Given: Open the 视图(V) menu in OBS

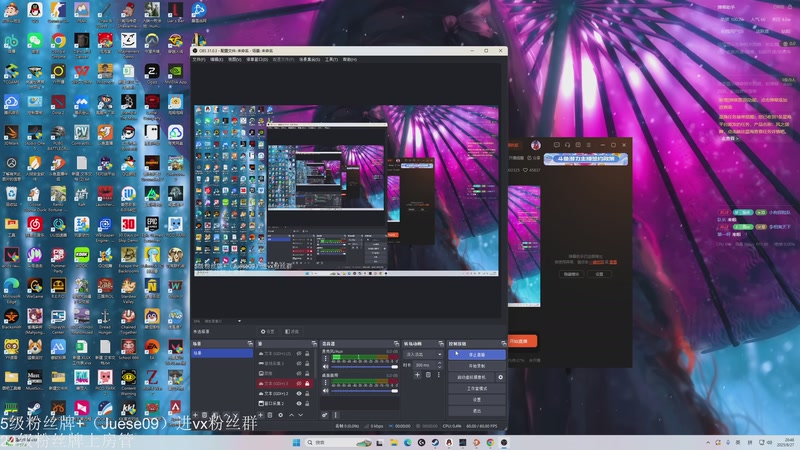Looking at the screenshot, I should click(235, 60).
